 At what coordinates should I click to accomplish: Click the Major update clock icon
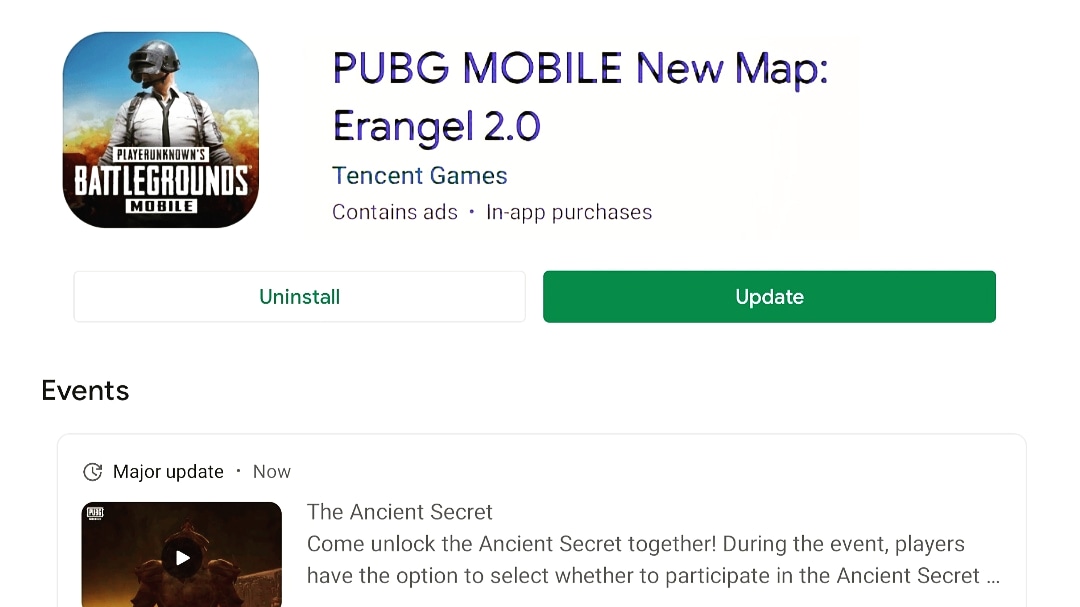(93, 472)
